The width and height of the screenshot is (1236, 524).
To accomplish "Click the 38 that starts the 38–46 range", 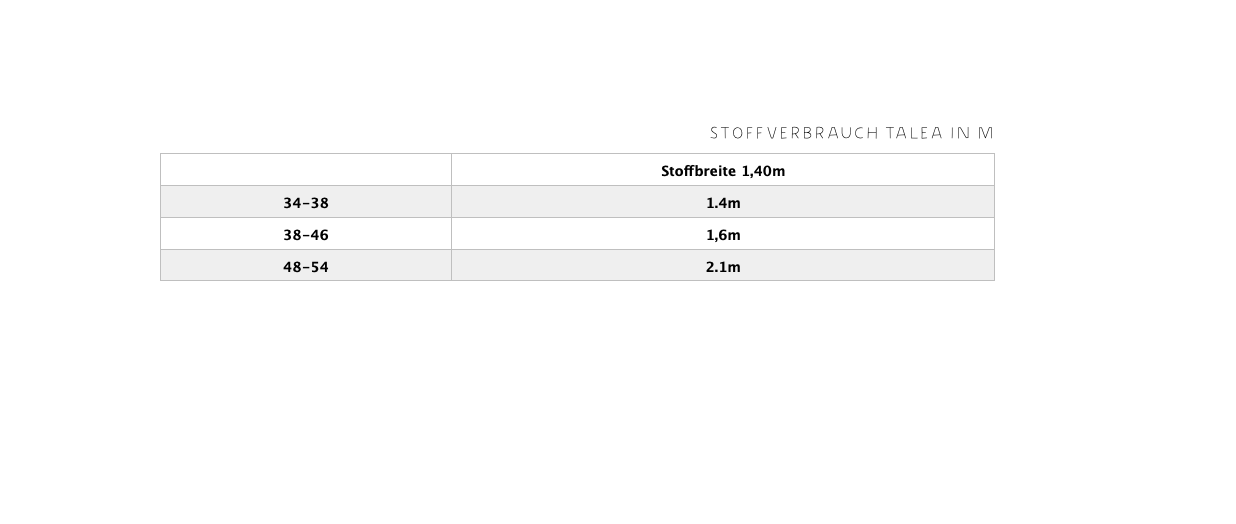I will click(x=292, y=235).
